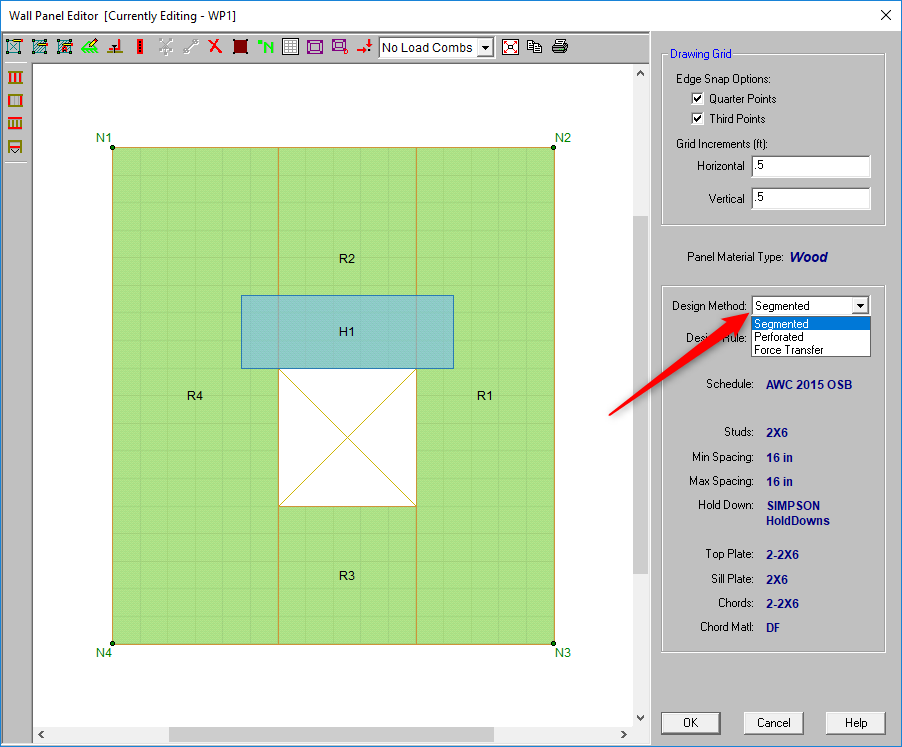Select region R3 below the opening

[x=347, y=575]
